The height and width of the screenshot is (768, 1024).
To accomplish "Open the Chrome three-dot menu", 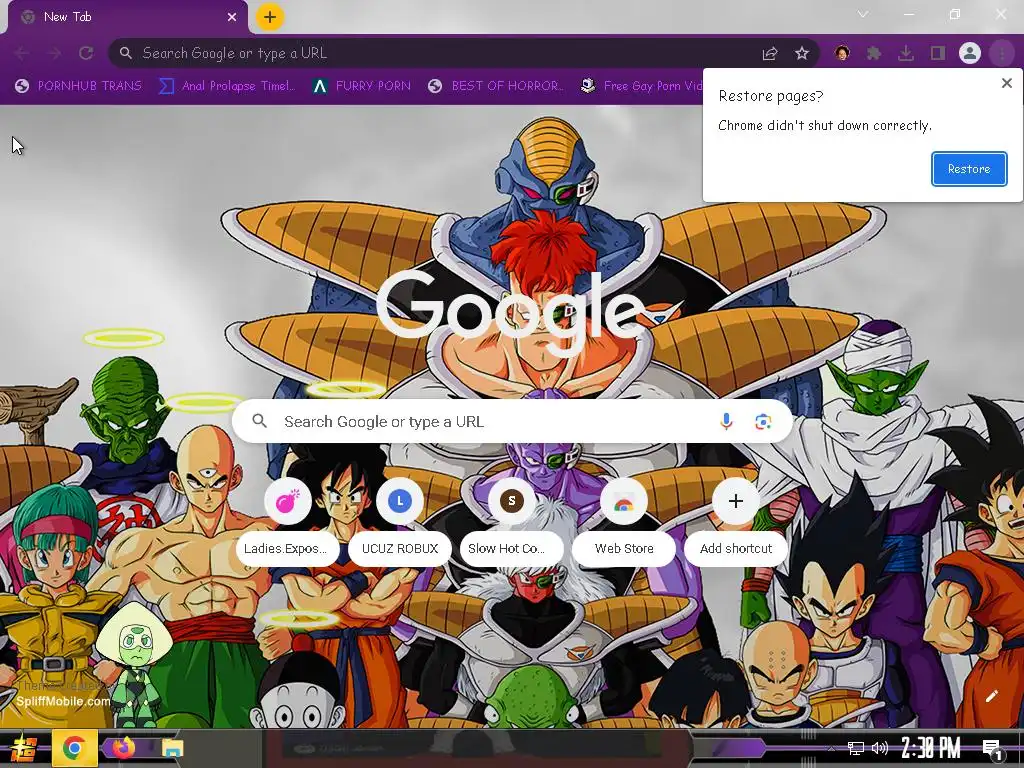I will [1002, 54].
